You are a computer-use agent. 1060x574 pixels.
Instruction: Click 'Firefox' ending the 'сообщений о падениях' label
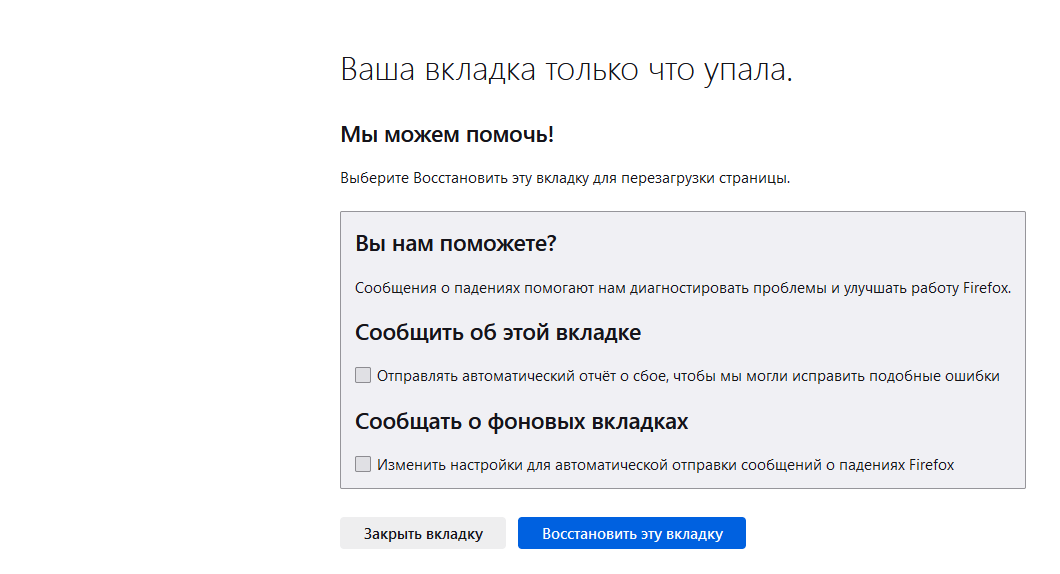(931, 464)
